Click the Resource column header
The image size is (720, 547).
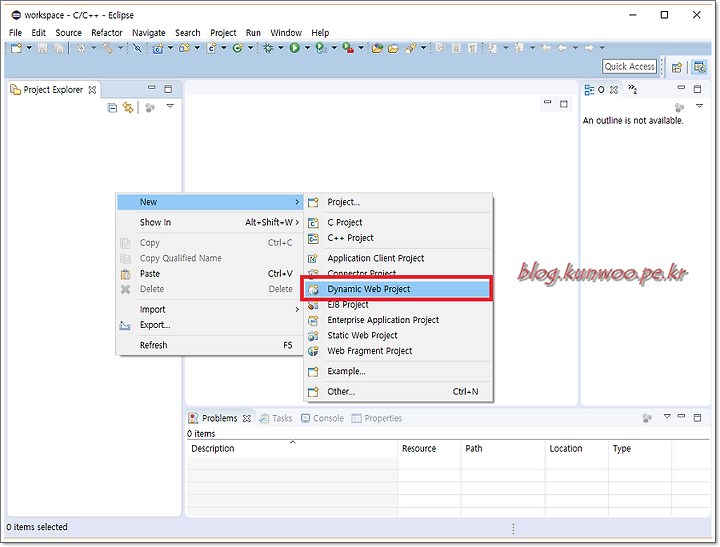click(x=429, y=448)
